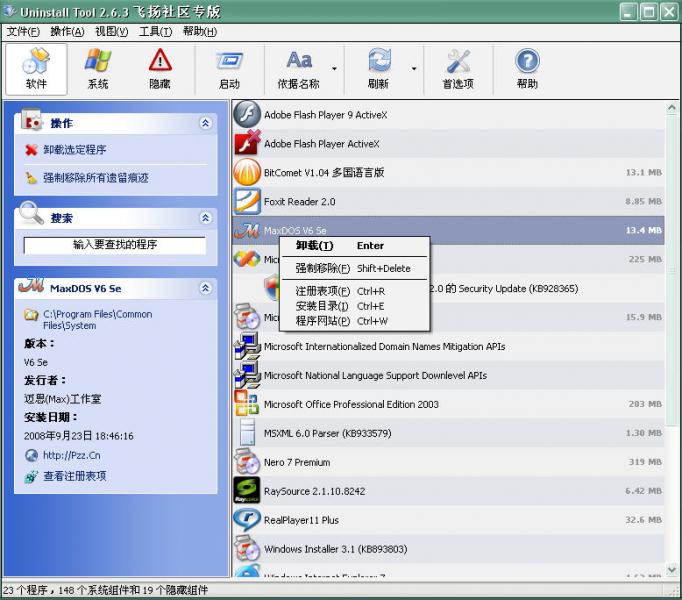The image size is (682, 600).
Task: Click the Nero 7 Premium installer icon
Action: click(247, 461)
